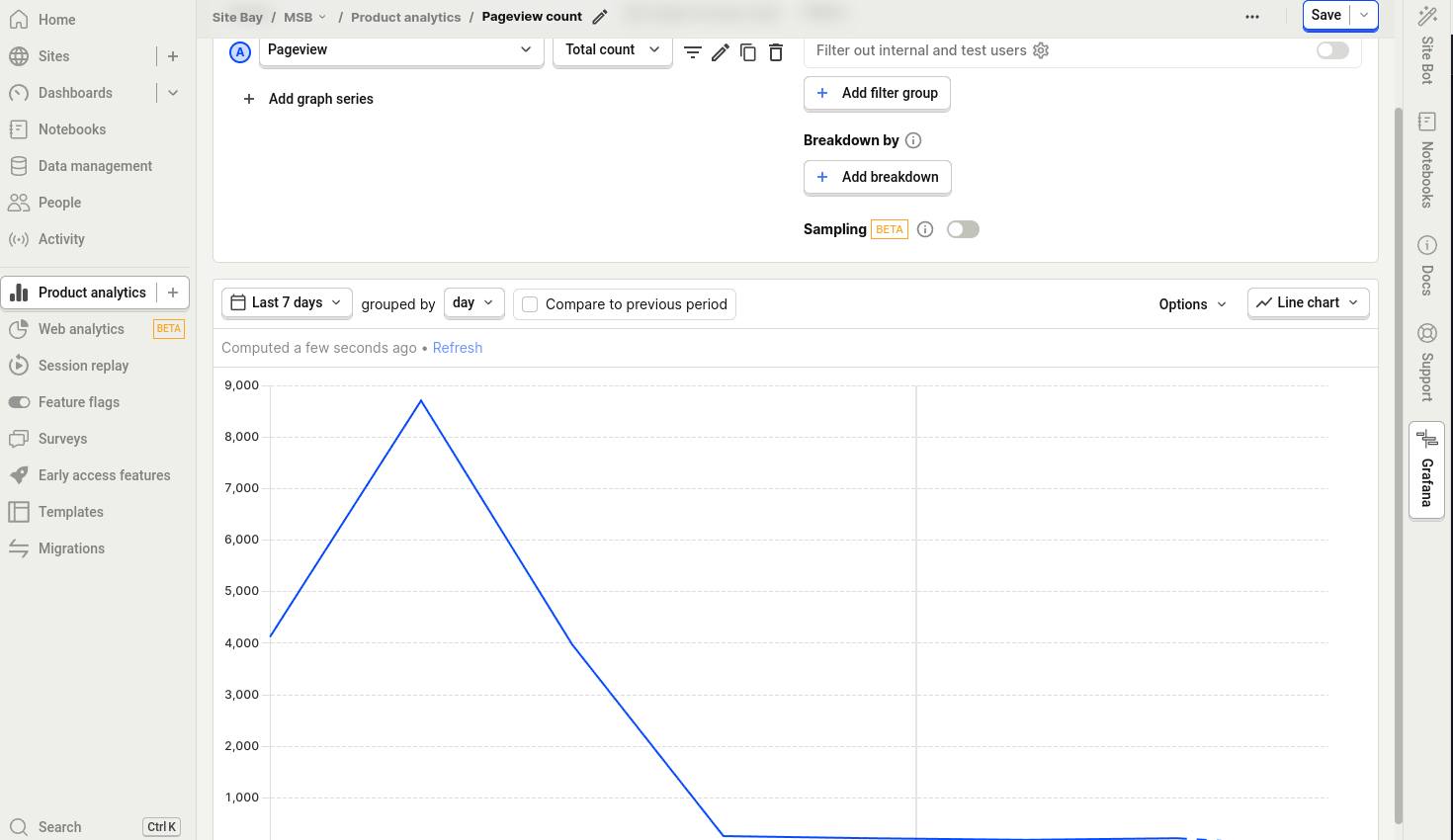
Task: Check Compare to previous period
Action: pos(531,304)
